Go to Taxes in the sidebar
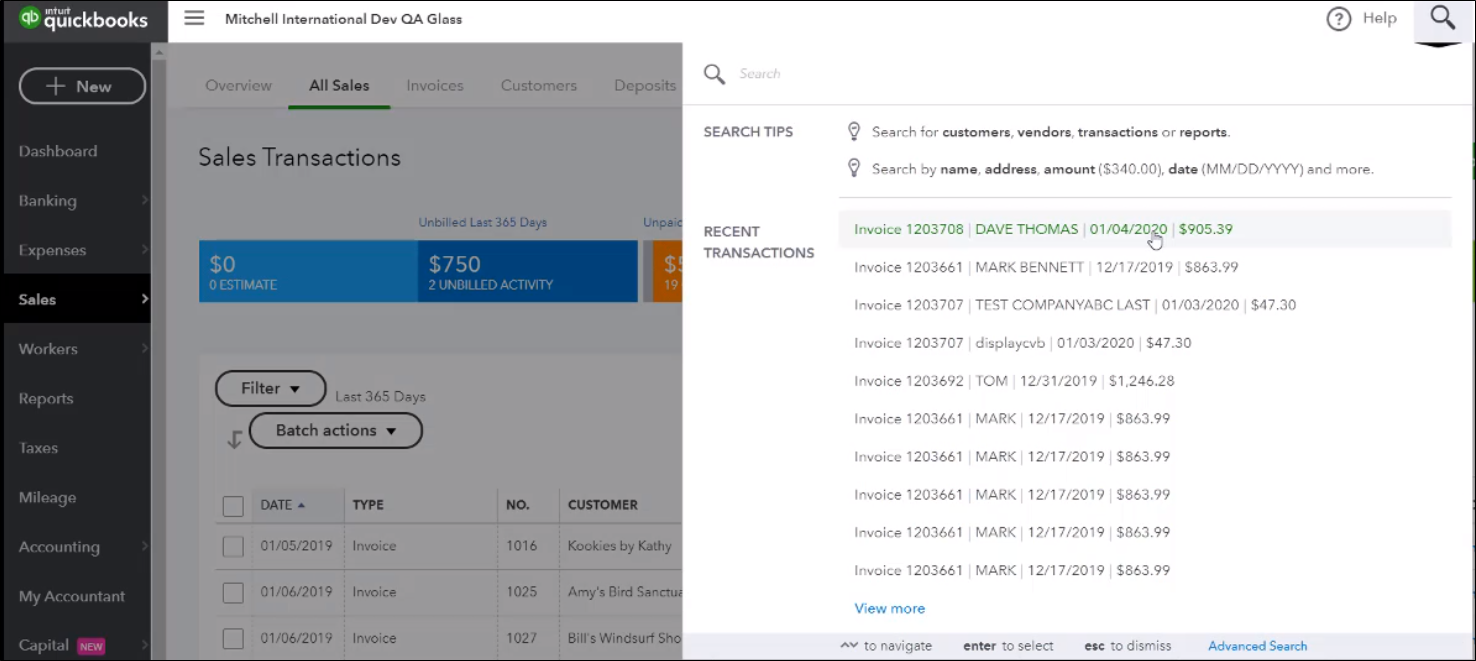 pos(38,448)
